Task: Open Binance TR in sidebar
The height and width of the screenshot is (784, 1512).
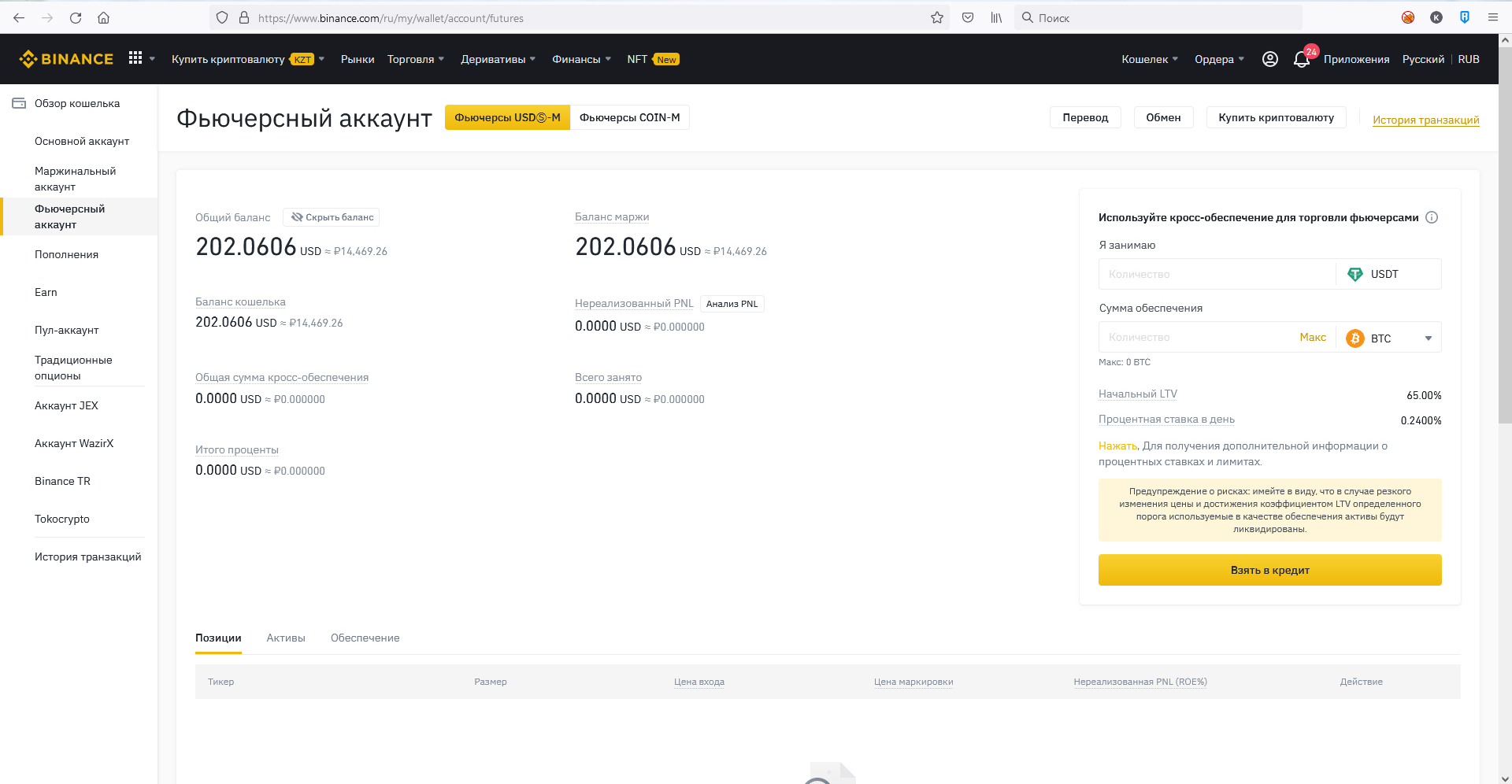Action: tap(62, 481)
